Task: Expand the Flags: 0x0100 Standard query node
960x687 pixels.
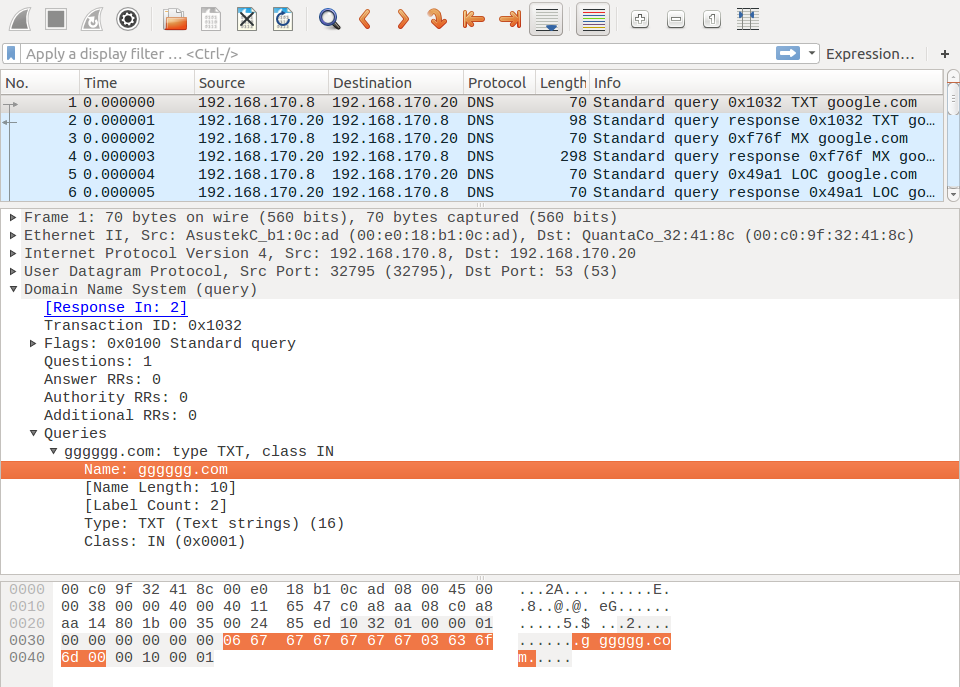Action: point(34,344)
